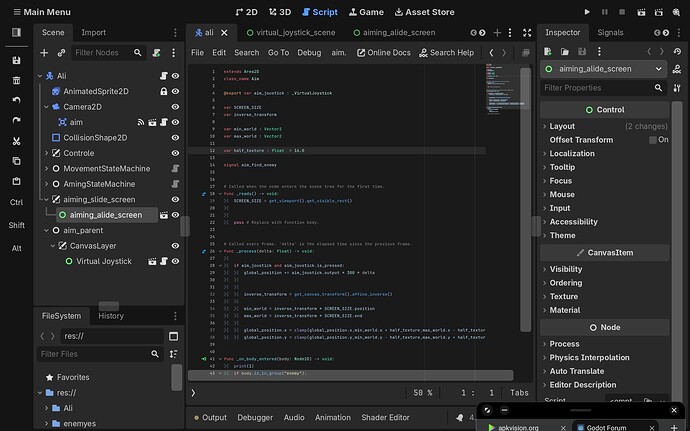Add a new node with plus icon
The height and width of the screenshot is (431, 690).
(44, 53)
